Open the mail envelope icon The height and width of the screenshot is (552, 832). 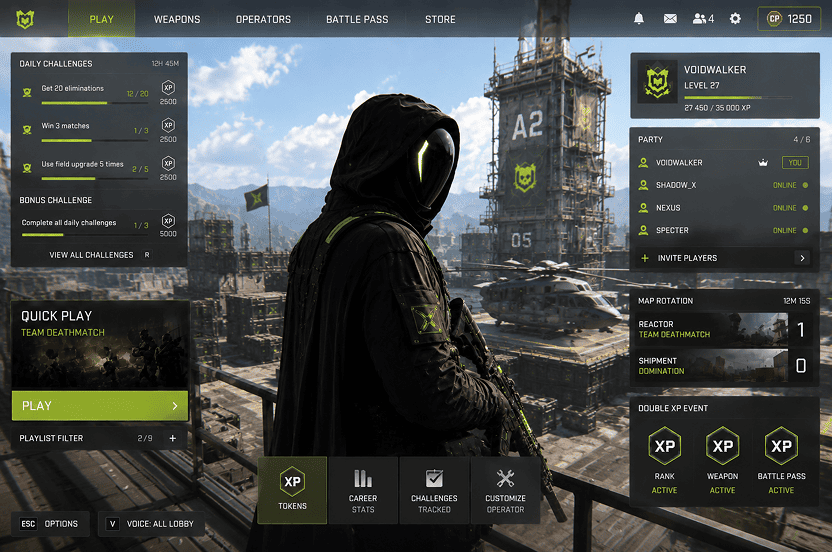(x=670, y=19)
